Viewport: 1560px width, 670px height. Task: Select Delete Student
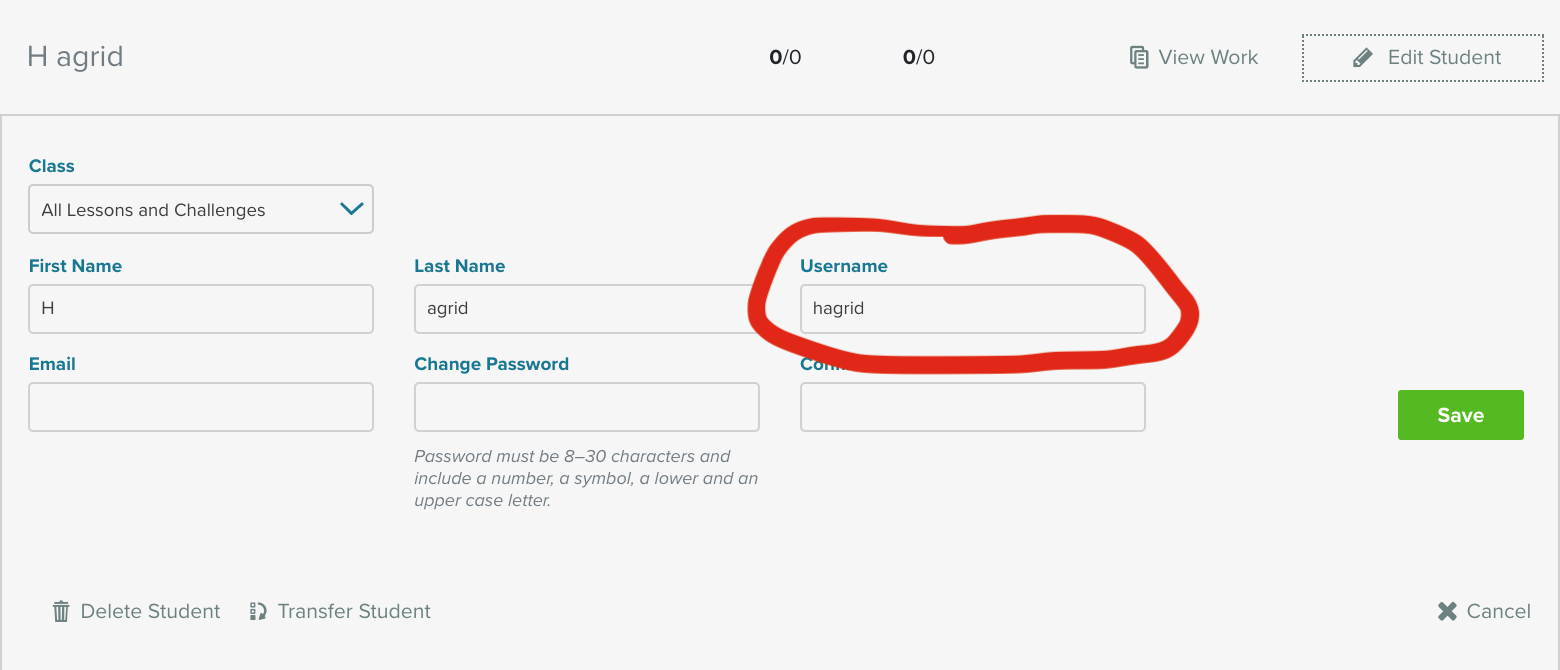point(135,610)
